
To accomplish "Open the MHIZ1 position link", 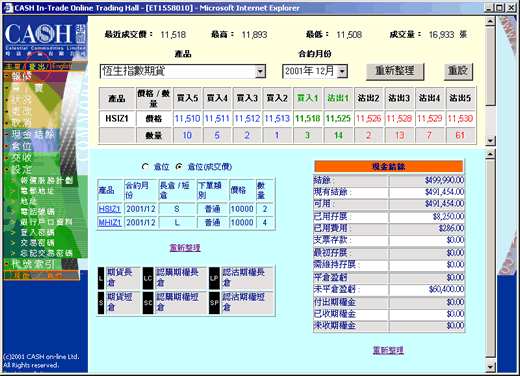I will (x=110, y=222).
